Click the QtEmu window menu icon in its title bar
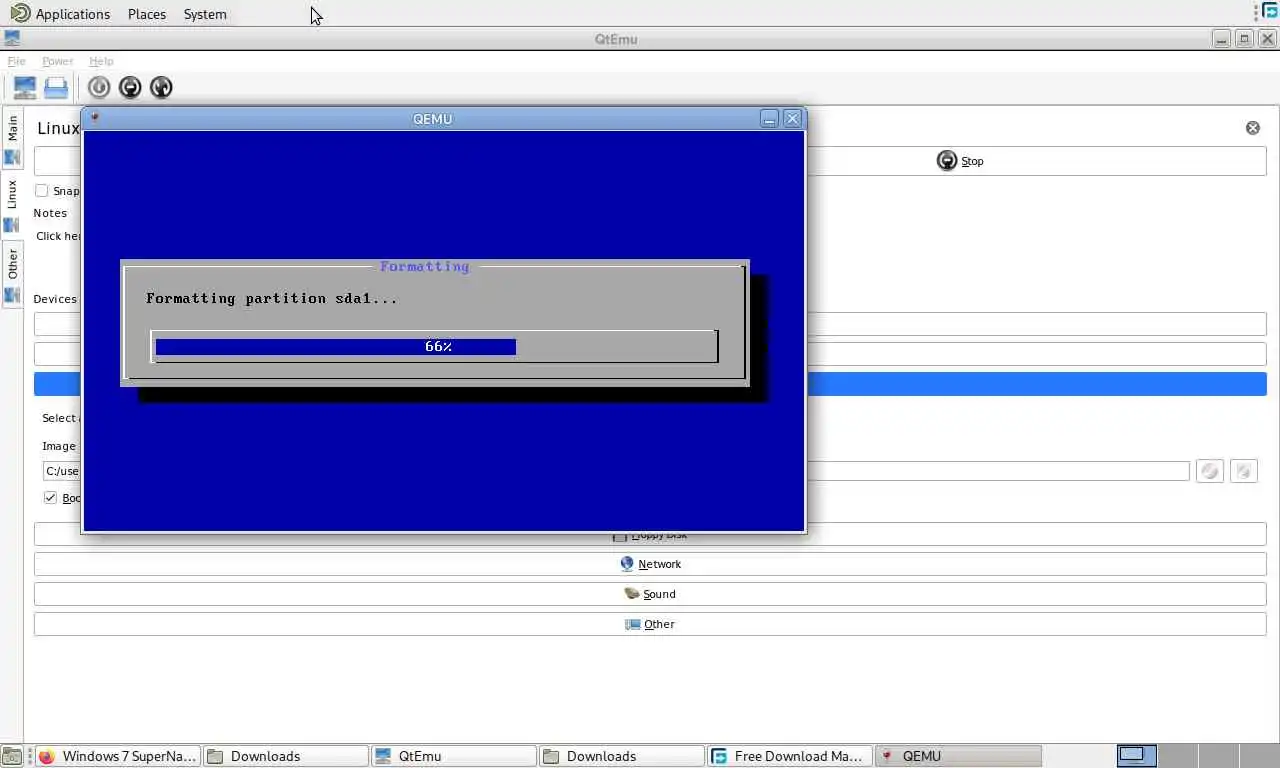This screenshot has width=1280, height=768. (11, 39)
